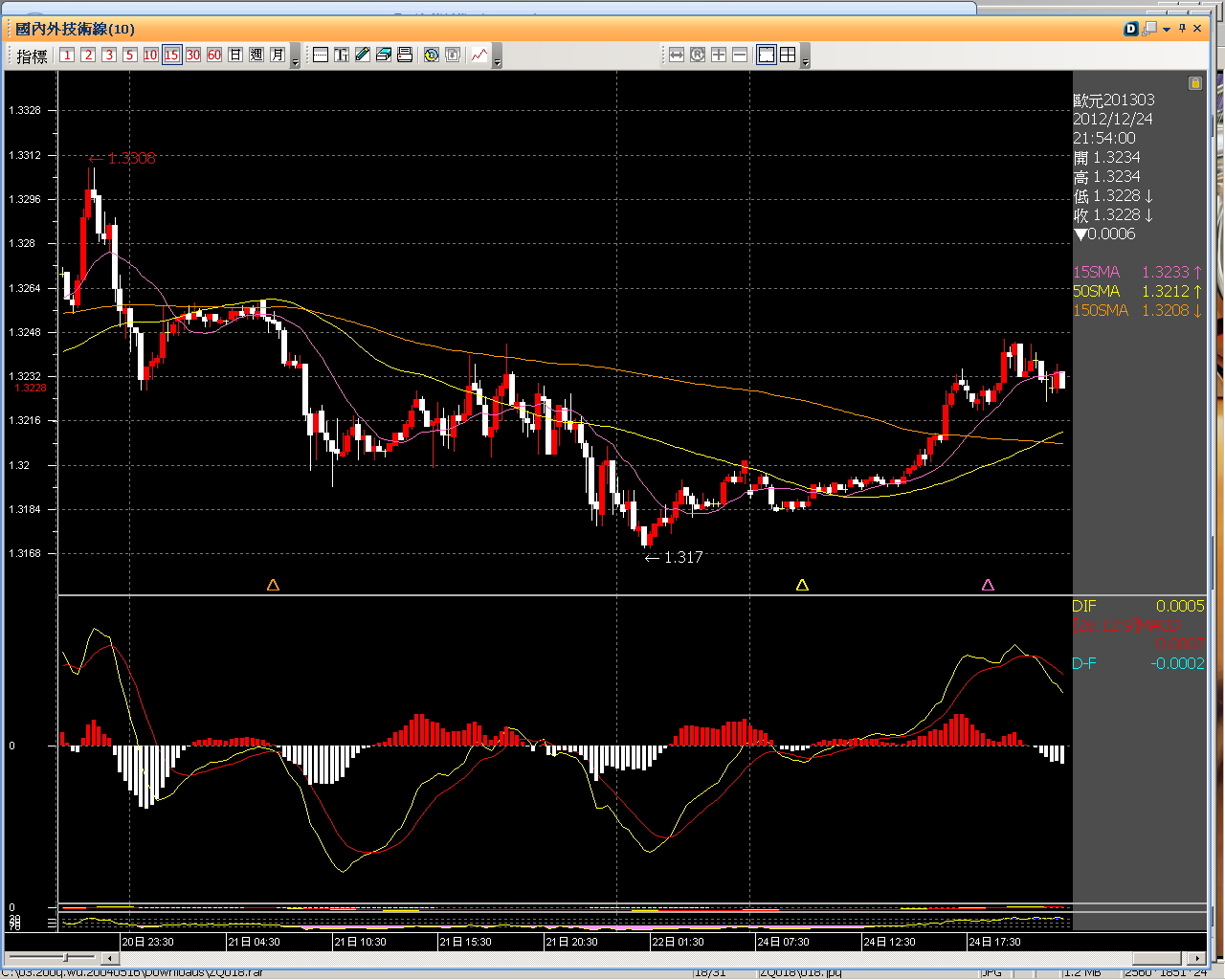The width and height of the screenshot is (1225, 980).
Task: Click the zoom out minus icon
Action: coord(740,56)
